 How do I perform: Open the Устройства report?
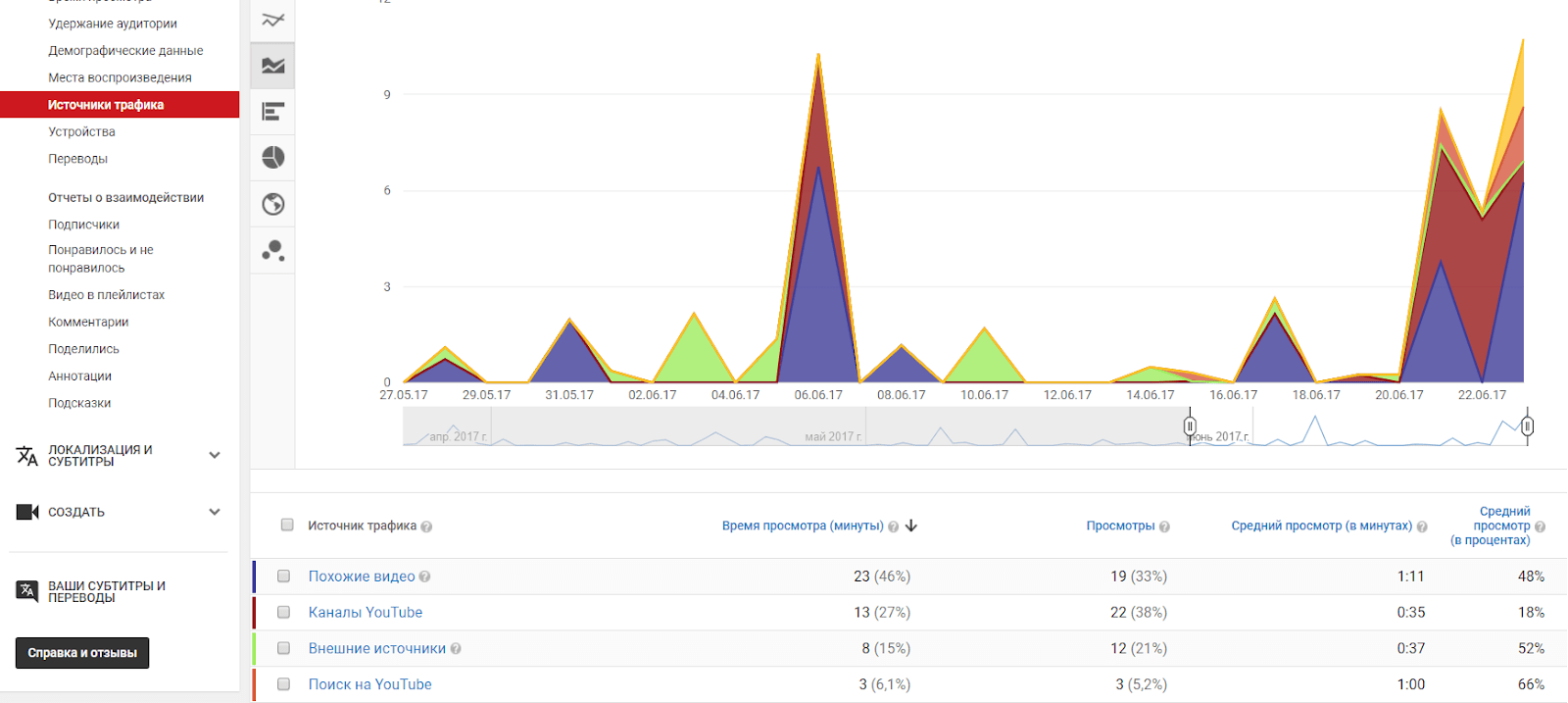pos(81,131)
